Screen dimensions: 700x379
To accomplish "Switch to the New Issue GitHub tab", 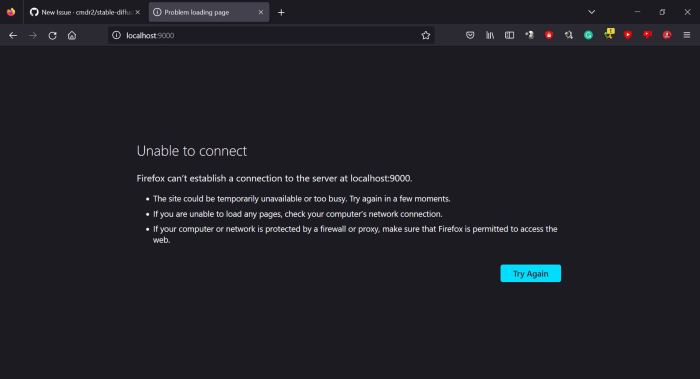I will point(85,12).
